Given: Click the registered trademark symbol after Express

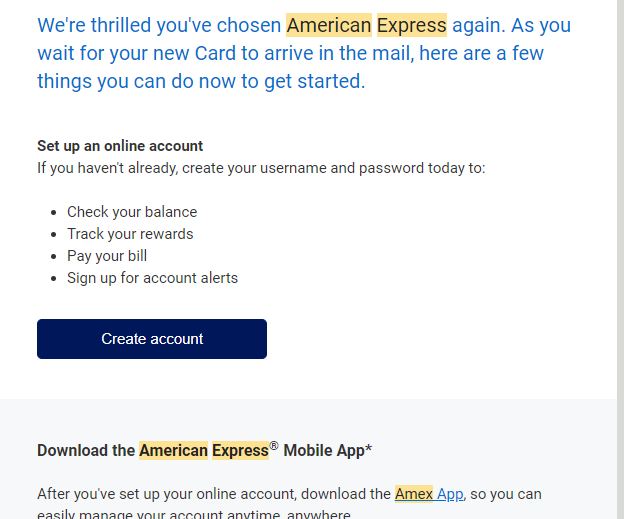Looking at the screenshot, I should (274, 446).
